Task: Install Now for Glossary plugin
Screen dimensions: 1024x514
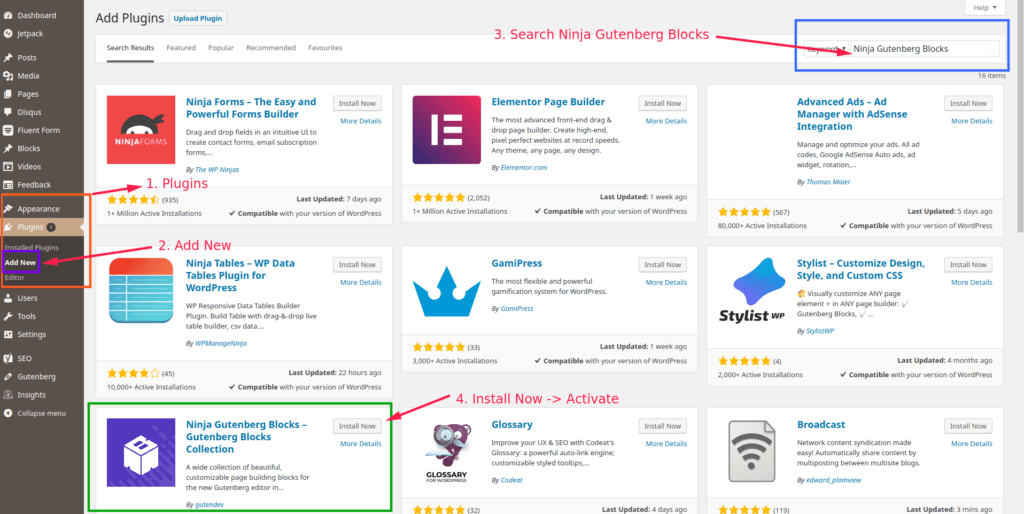Action: click(x=663, y=426)
